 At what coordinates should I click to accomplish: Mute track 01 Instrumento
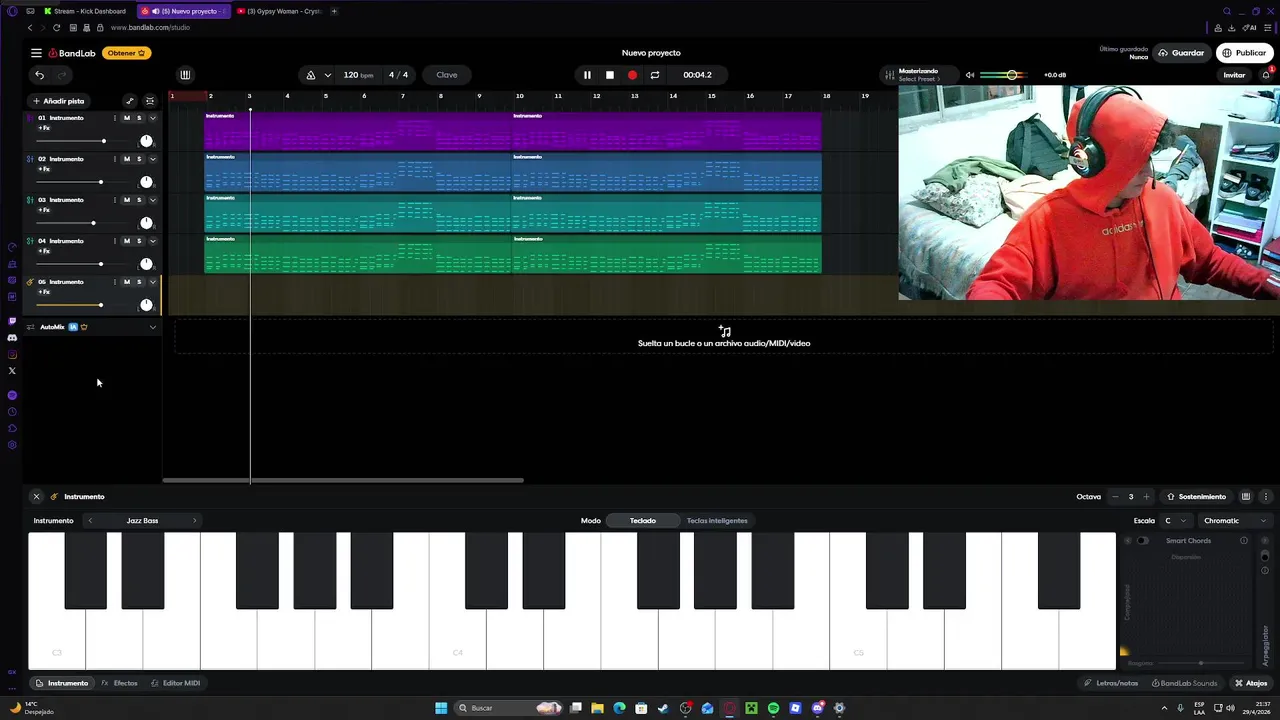(x=126, y=118)
